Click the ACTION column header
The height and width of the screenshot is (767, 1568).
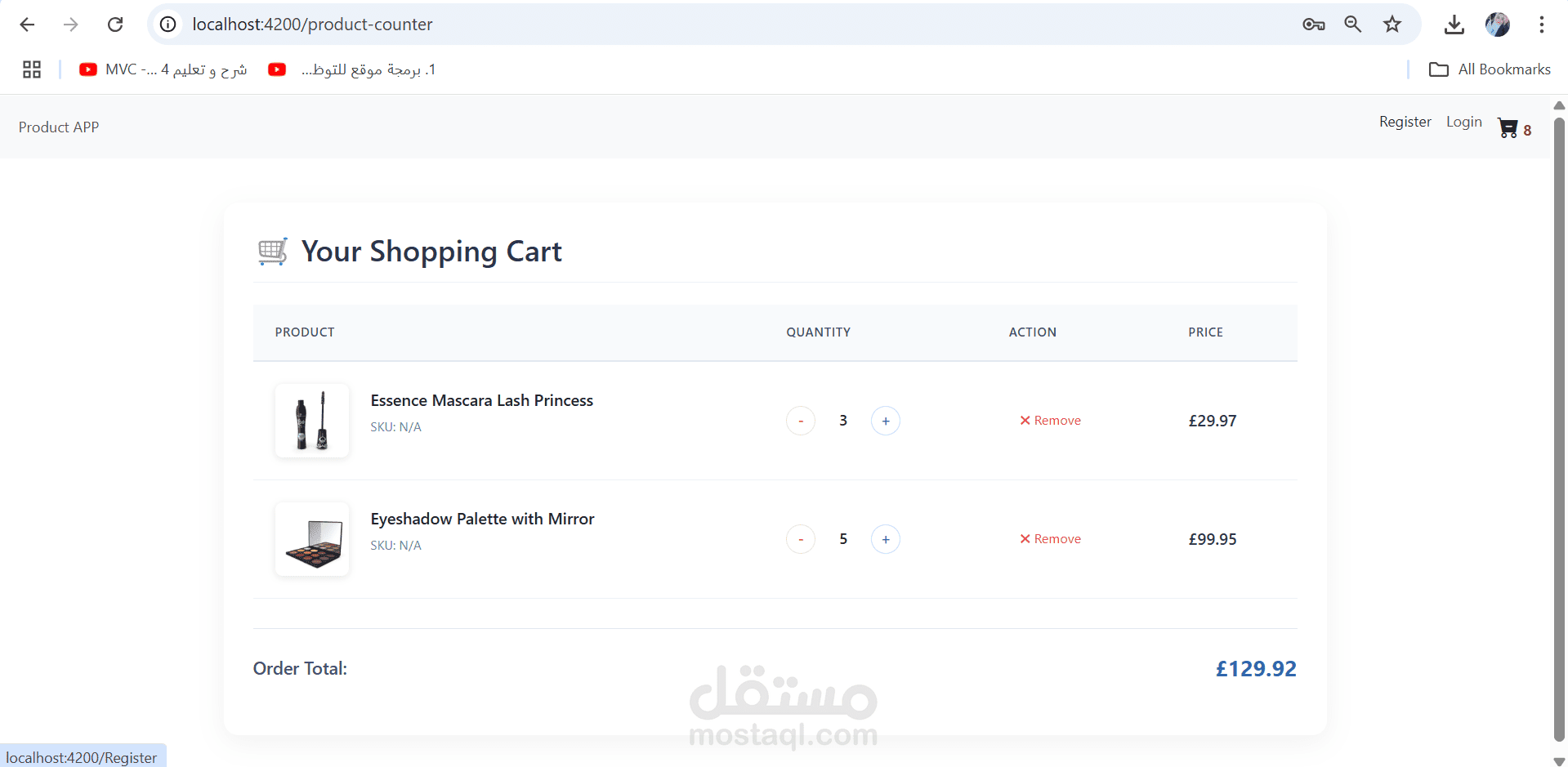click(x=1033, y=332)
